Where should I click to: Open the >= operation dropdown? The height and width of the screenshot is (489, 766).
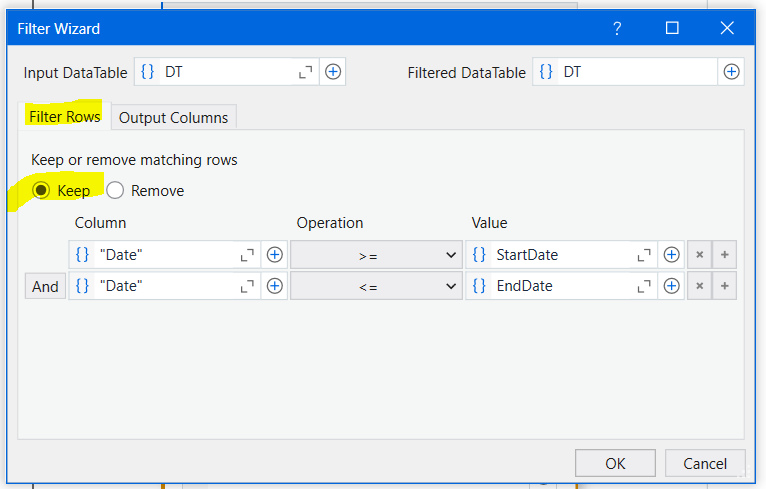(375, 255)
